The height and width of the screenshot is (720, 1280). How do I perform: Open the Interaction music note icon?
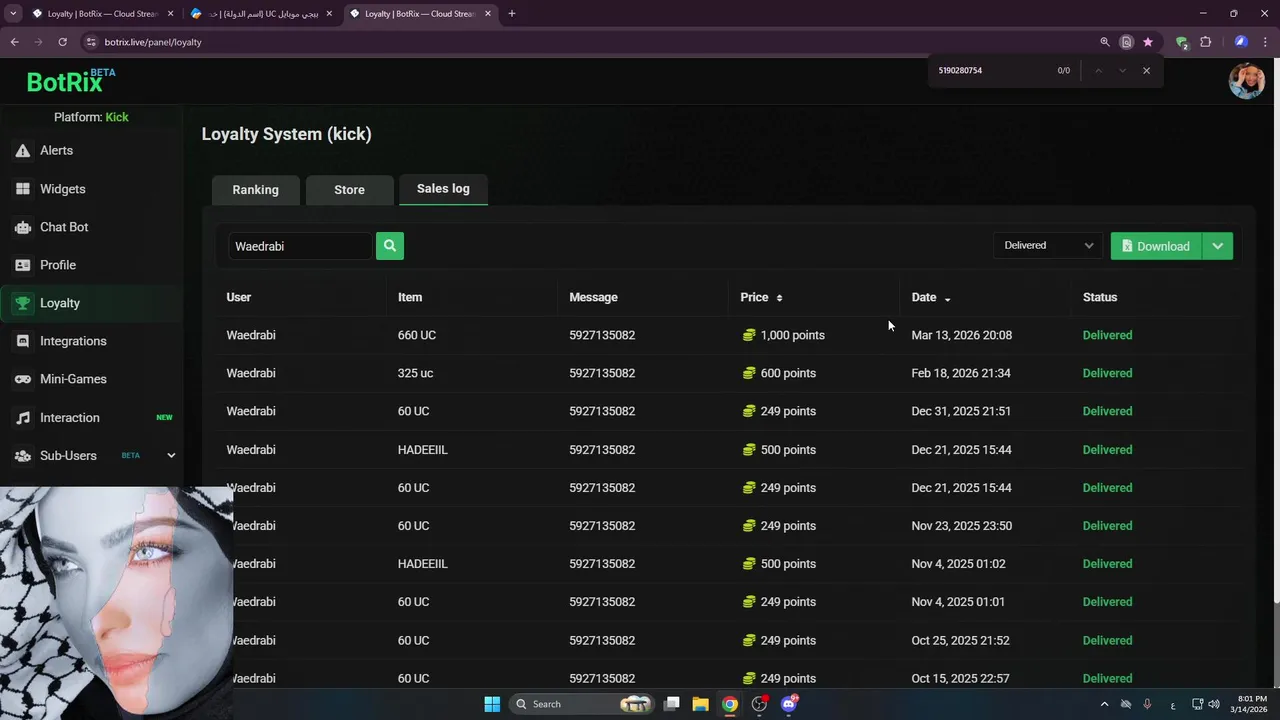(22, 417)
